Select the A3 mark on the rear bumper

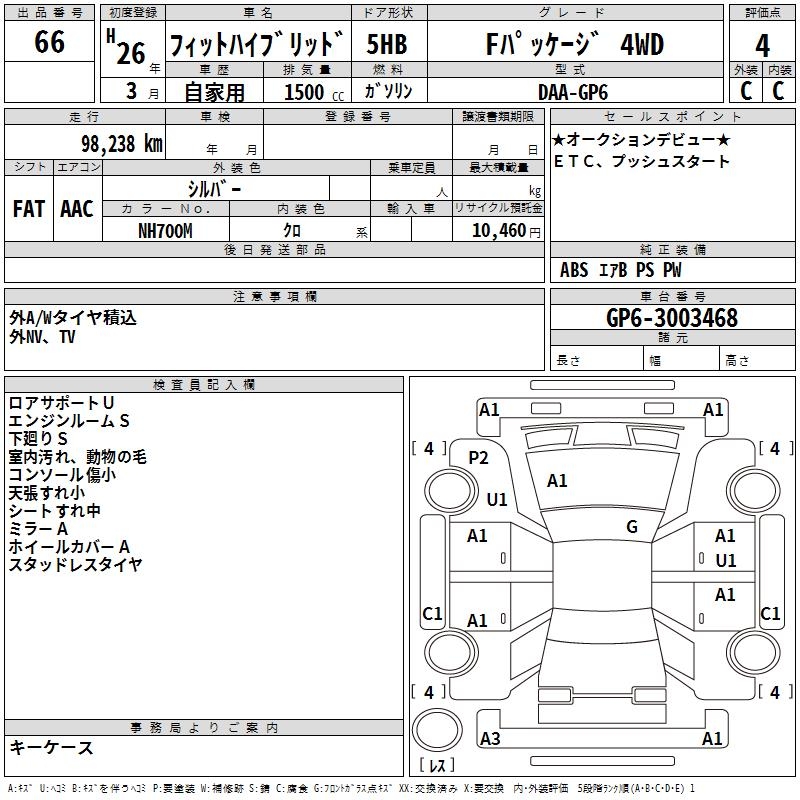[490, 738]
